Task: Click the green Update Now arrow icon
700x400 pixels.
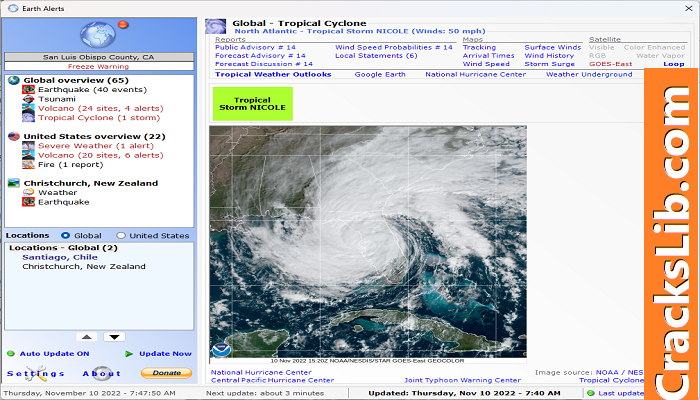Action: [x=129, y=354]
